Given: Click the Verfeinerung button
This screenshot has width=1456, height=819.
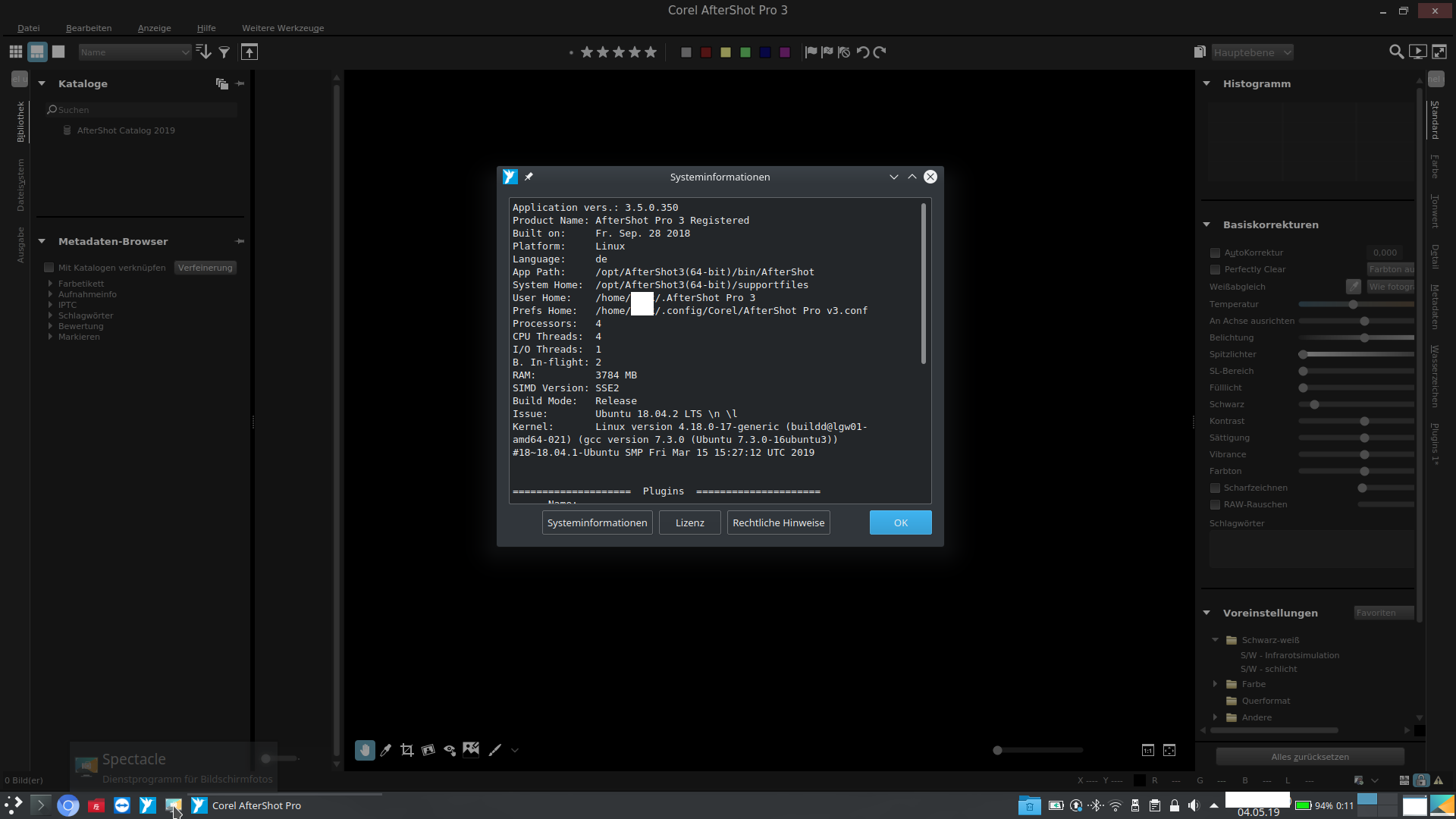Looking at the screenshot, I should (x=206, y=268).
